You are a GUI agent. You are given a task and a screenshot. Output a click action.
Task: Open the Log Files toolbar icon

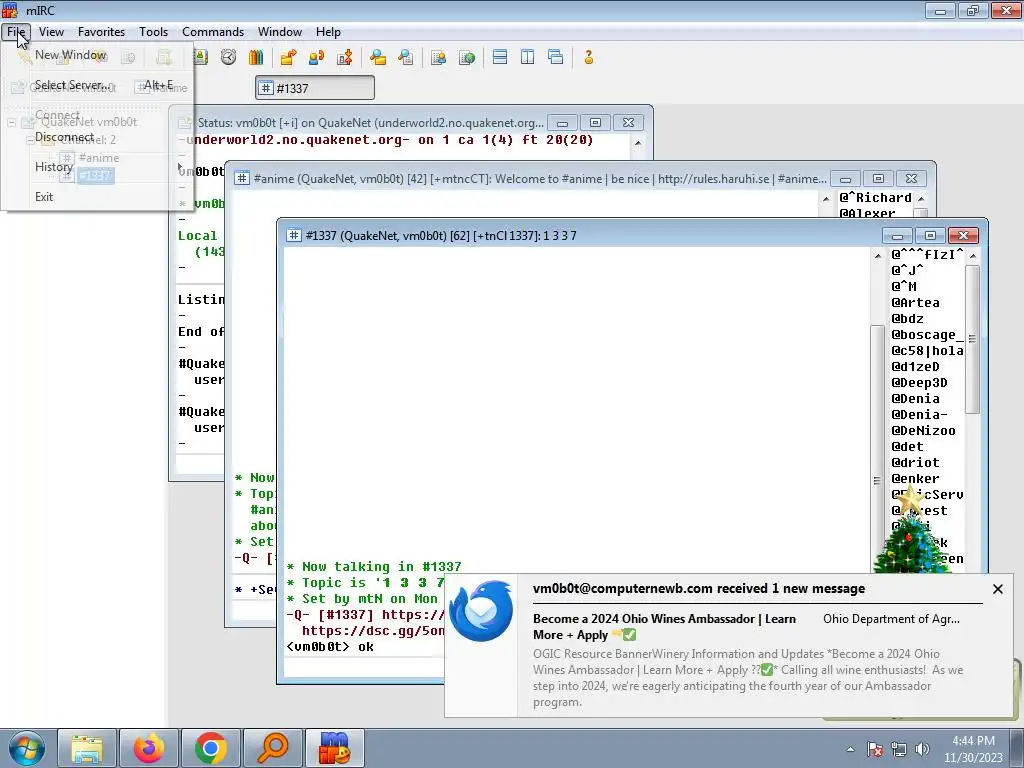tap(406, 57)
